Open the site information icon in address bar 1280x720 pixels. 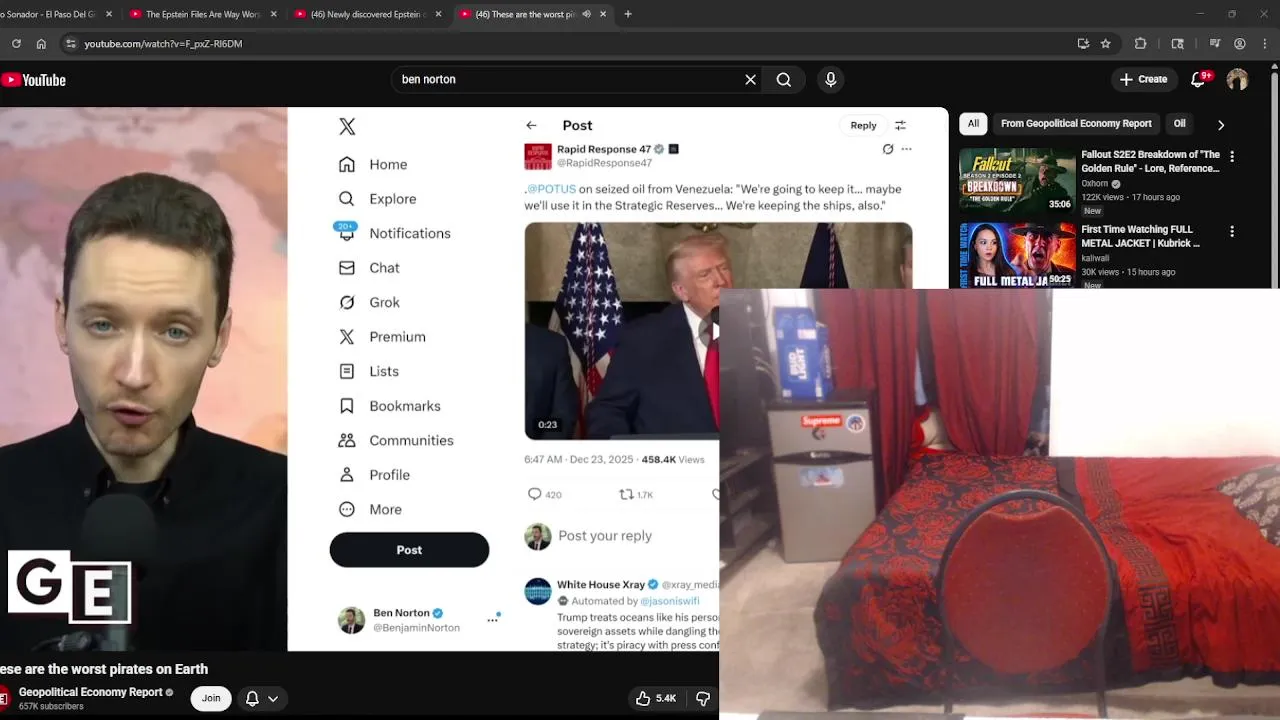(x=70, y=44)
